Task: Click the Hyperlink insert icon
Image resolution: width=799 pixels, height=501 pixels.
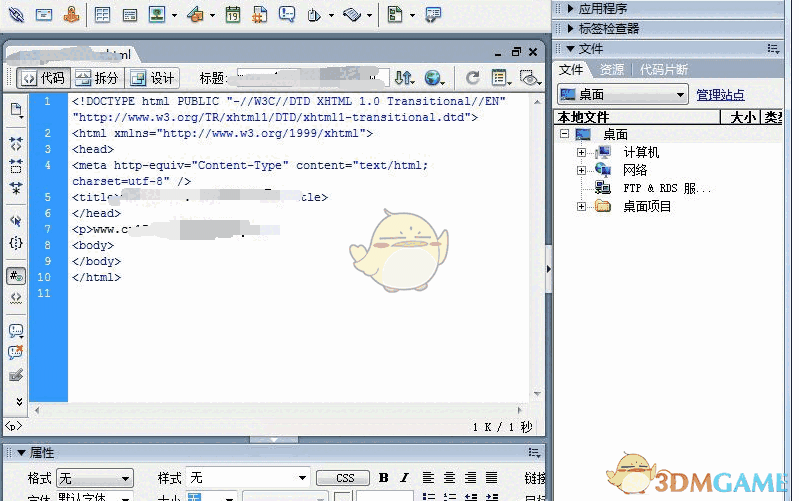Action: [16, 14]
